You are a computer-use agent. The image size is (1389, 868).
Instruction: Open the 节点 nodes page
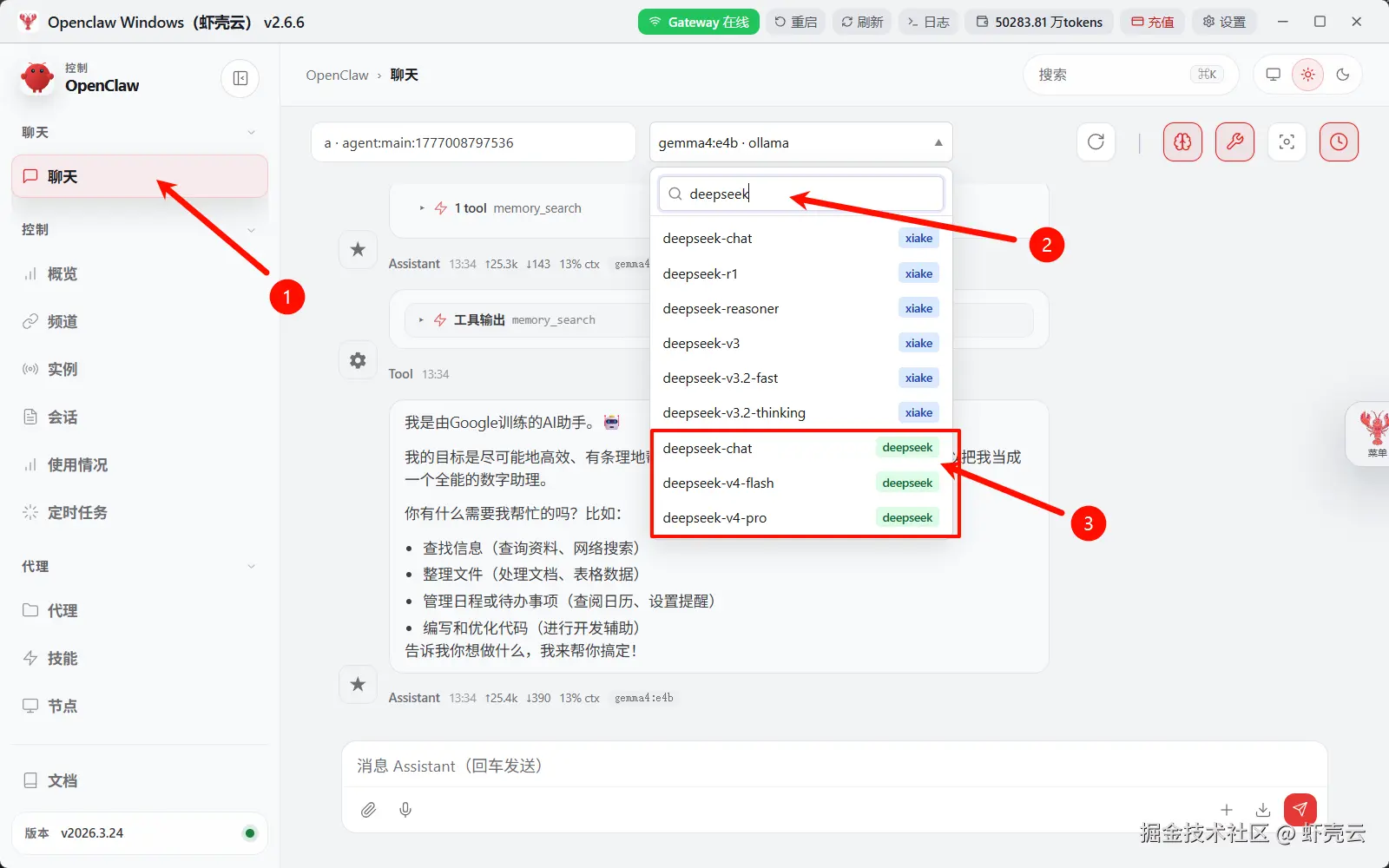tap(140, 706)
